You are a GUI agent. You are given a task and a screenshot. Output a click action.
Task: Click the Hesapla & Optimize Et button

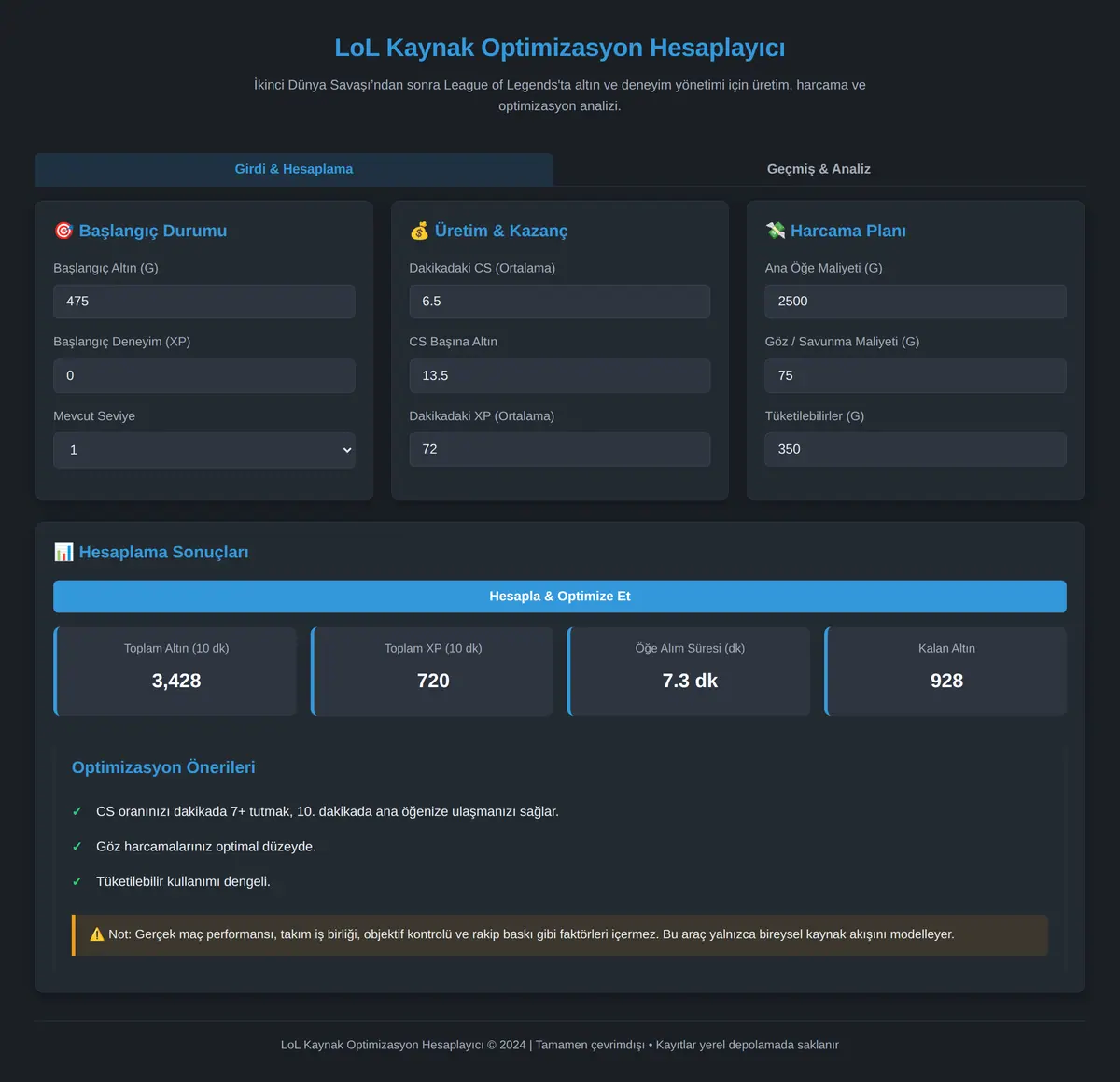[560, 597]
